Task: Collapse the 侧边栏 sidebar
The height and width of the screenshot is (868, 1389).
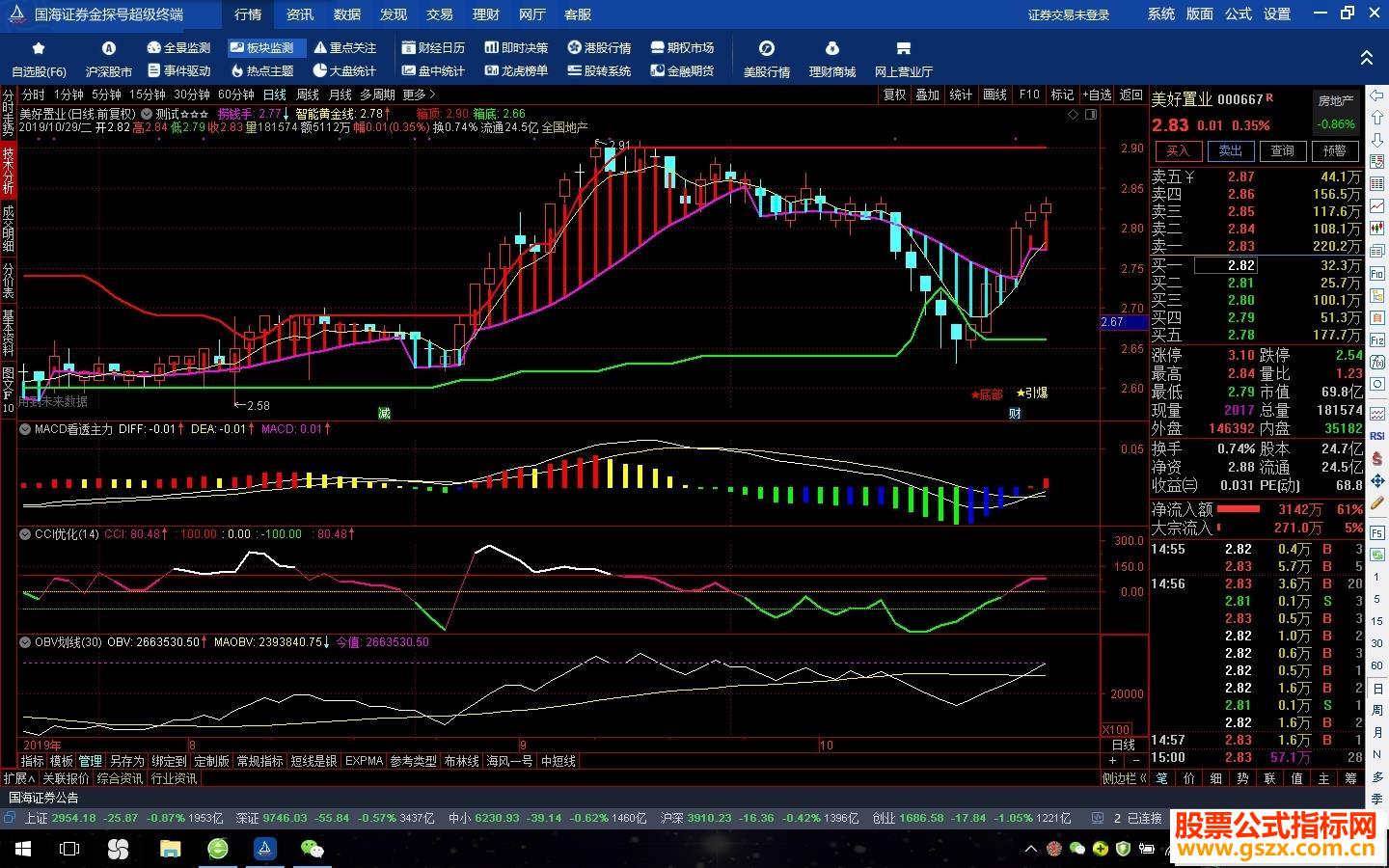Action: click(1125, 778)
